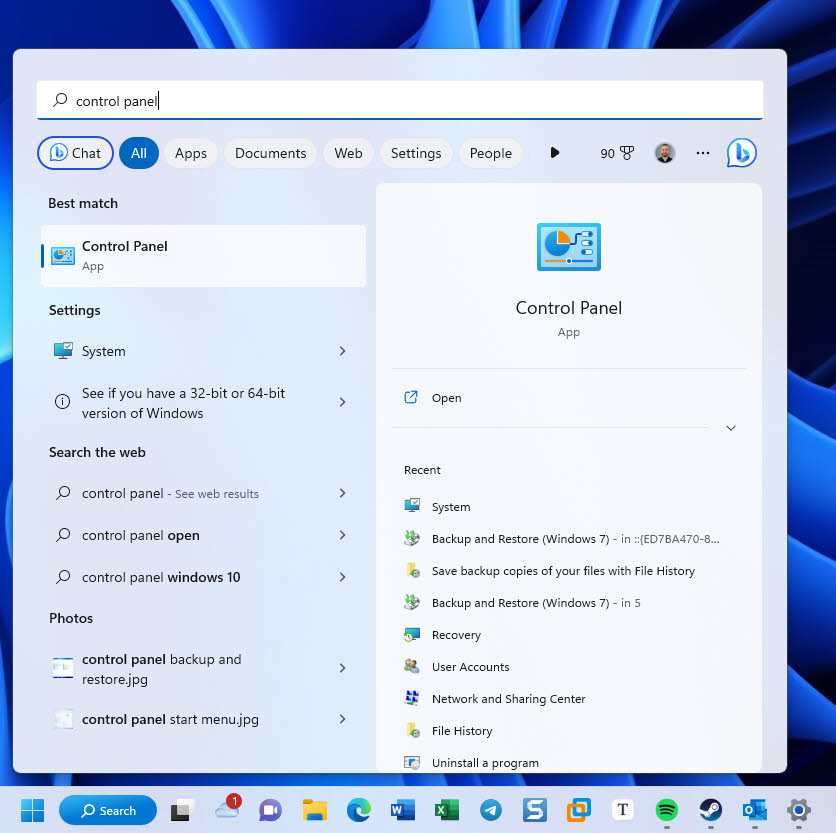
Task: Click the search magnifier icon in search box
Action: tap(60, 100)
